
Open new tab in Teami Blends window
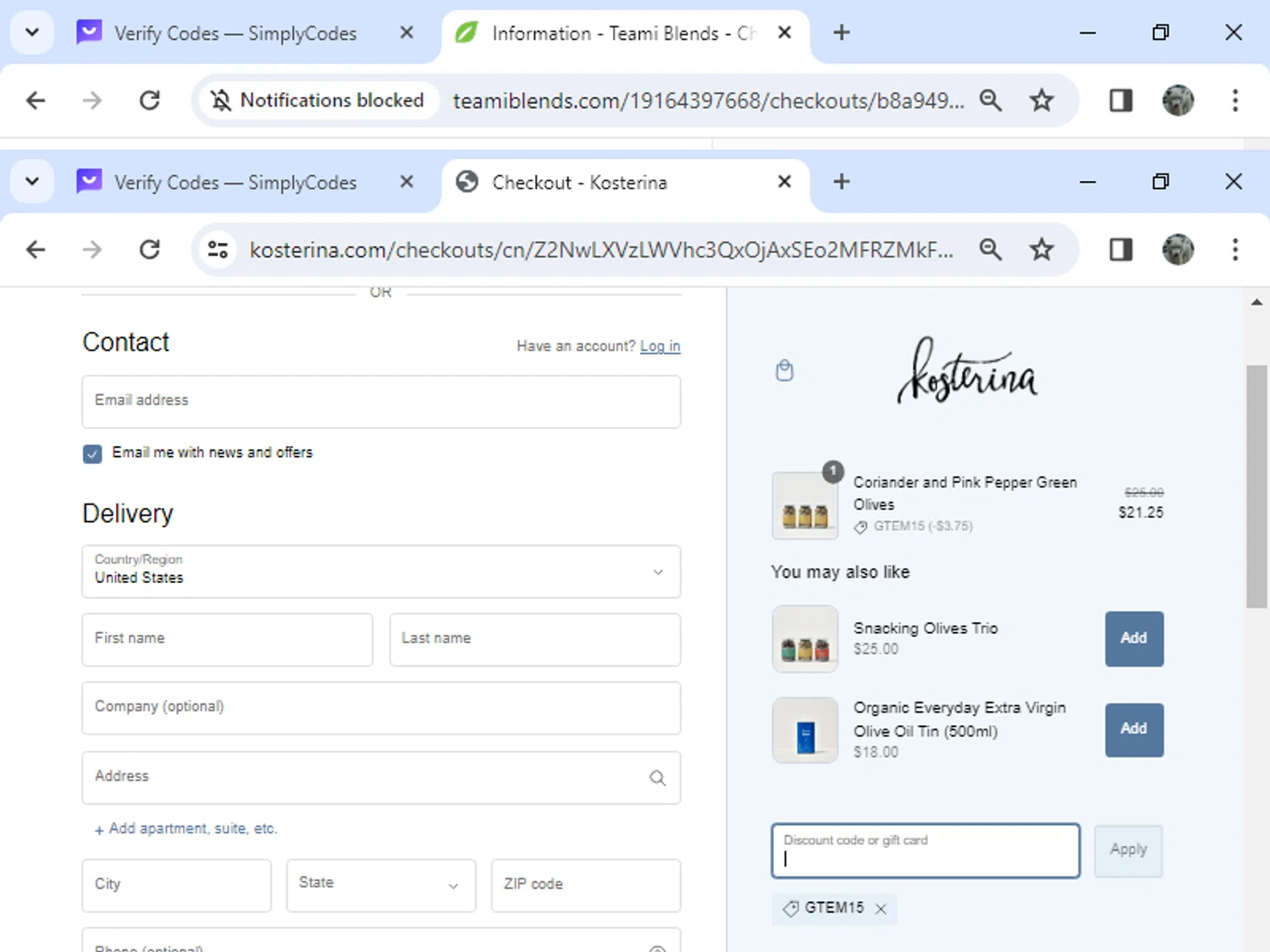842,33
